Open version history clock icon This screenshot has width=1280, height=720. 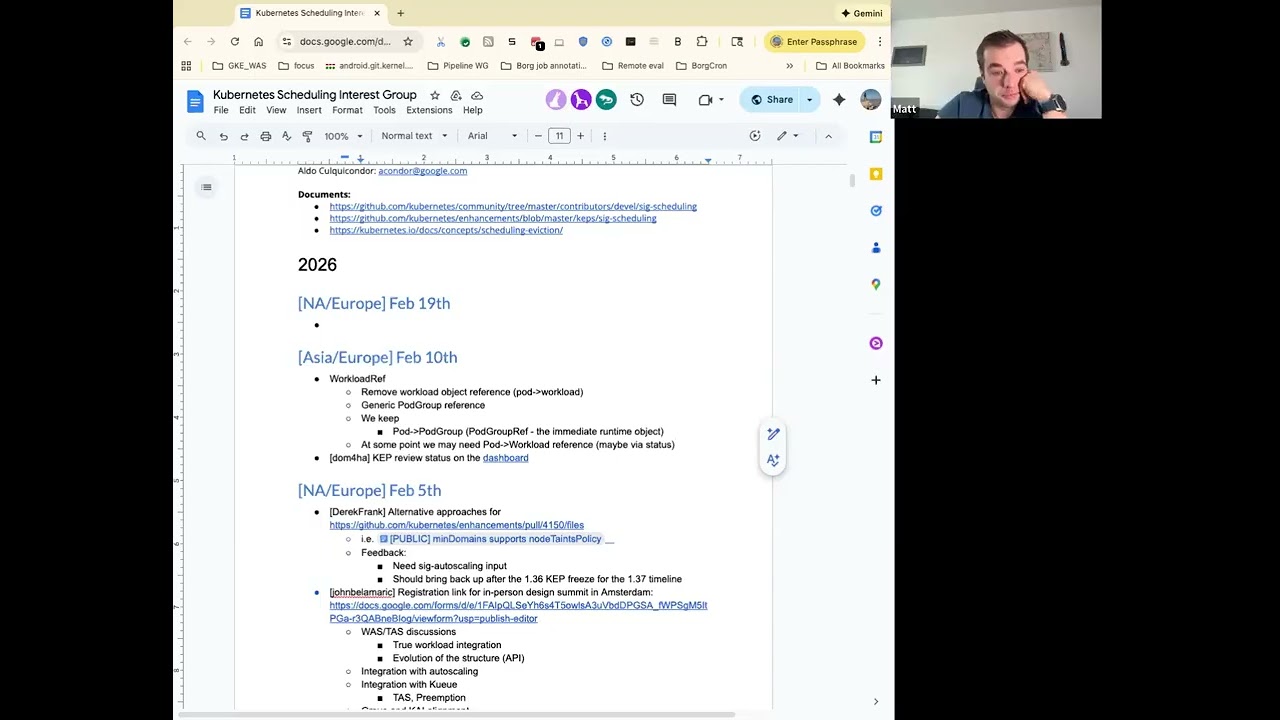[x=637, y=100]
